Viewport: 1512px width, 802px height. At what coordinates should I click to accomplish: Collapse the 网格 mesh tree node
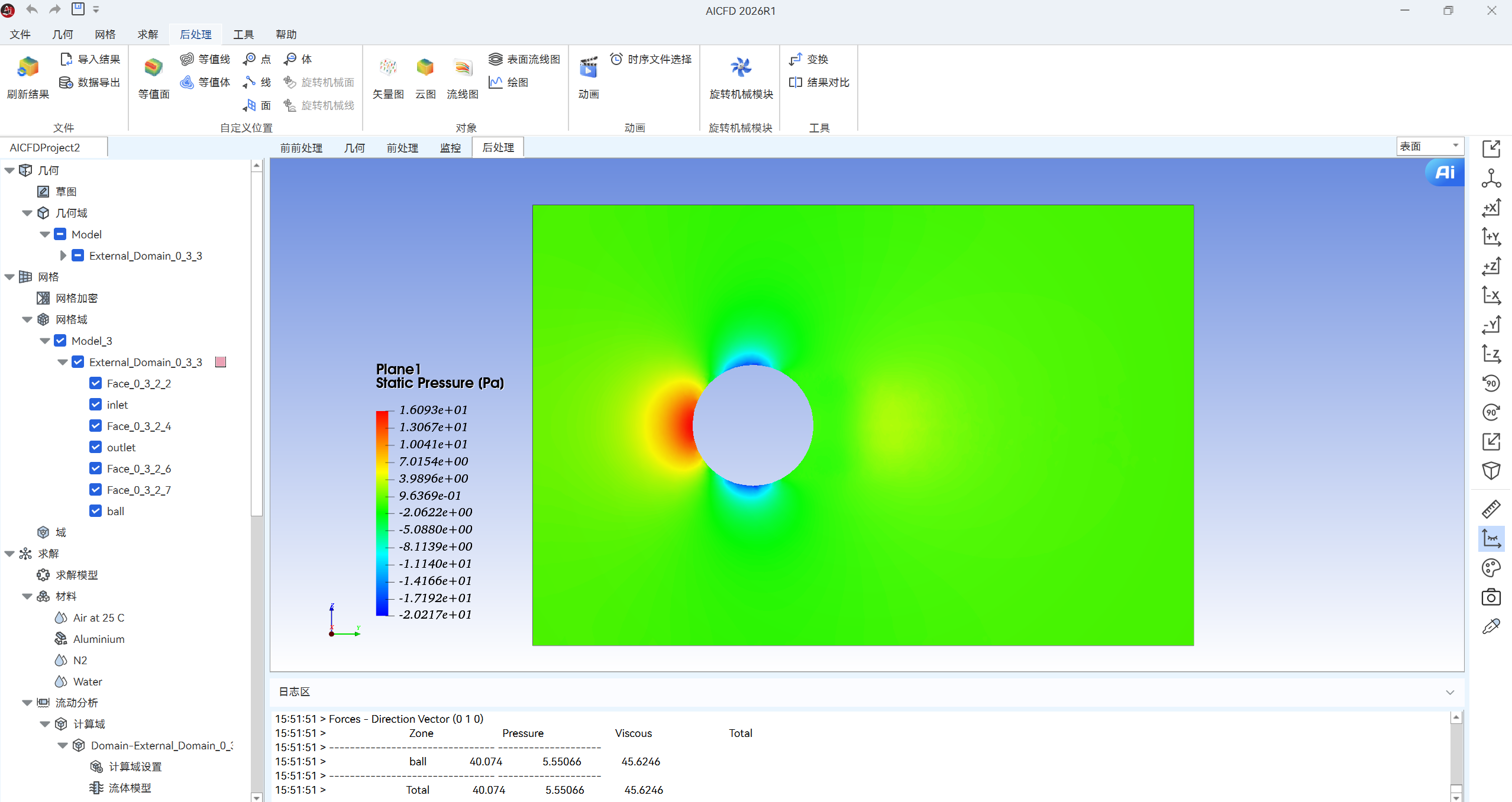(x=9, y=277)
